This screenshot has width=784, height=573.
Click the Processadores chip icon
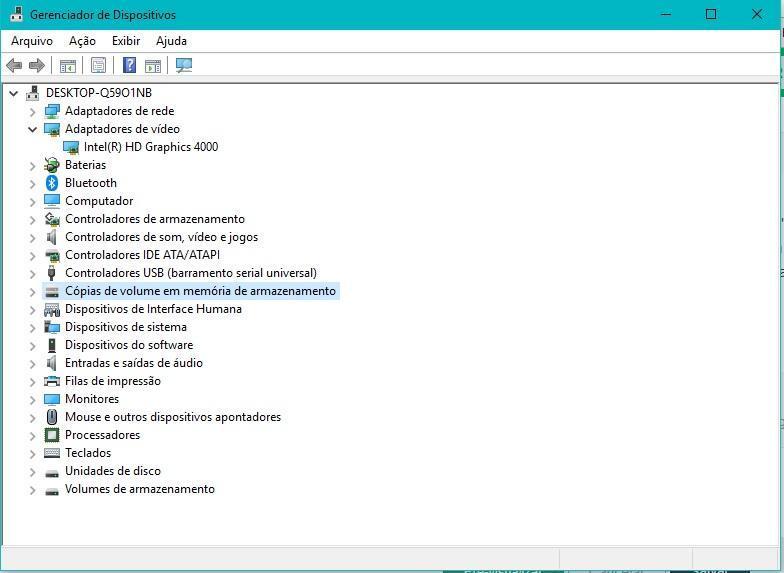coord(52,435)
